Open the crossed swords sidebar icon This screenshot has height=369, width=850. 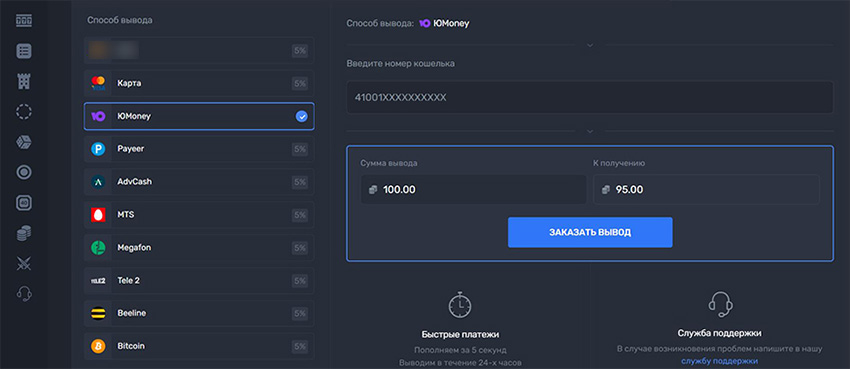(x=24, y=264)
